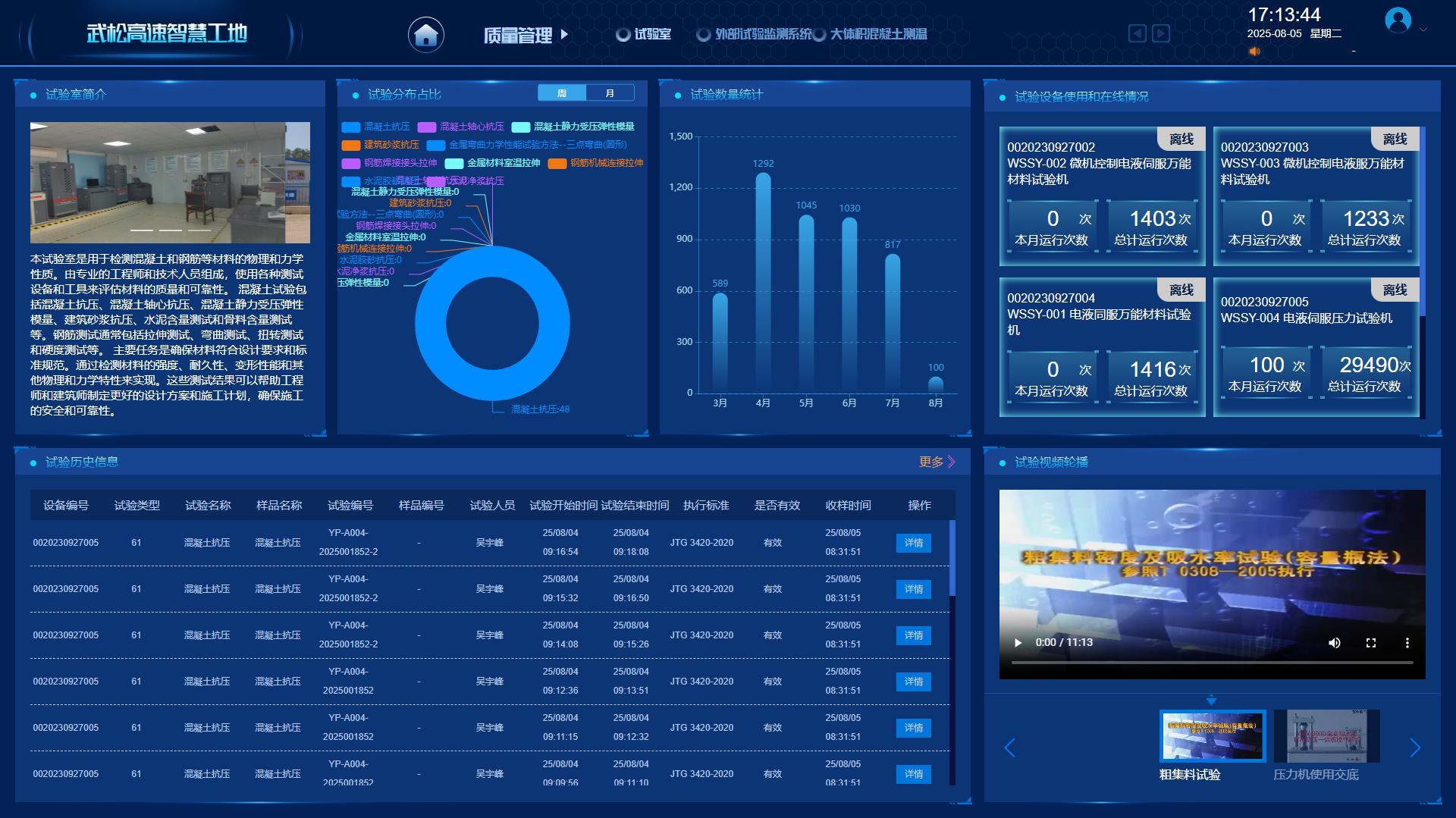
Task: Switch chart to 周 tab
Action: coord(562,93)
